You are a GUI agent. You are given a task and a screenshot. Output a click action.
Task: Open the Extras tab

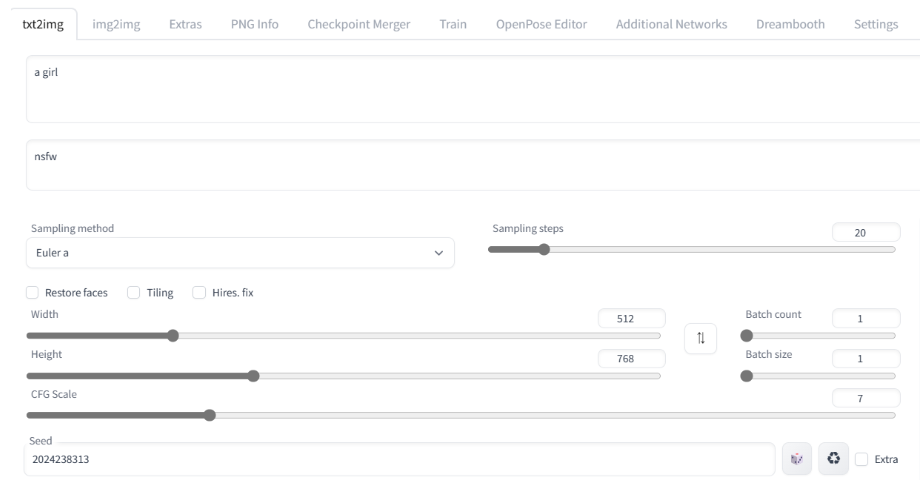point(185,24)
